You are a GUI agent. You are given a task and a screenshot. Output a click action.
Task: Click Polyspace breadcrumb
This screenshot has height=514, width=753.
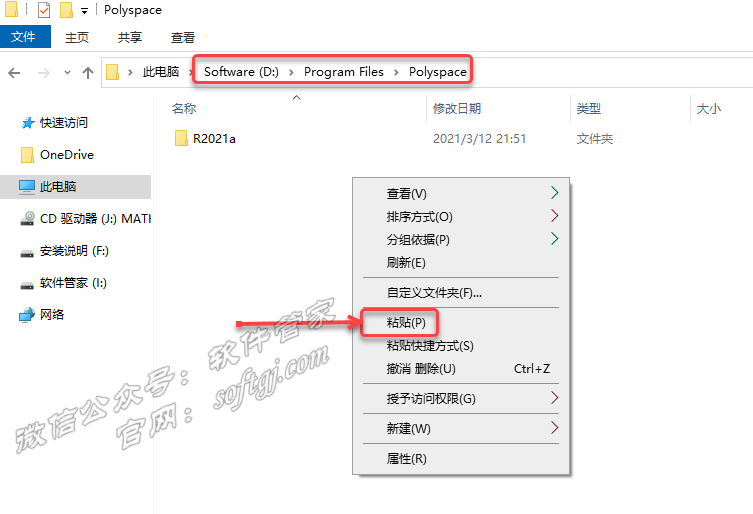(437, 72)
